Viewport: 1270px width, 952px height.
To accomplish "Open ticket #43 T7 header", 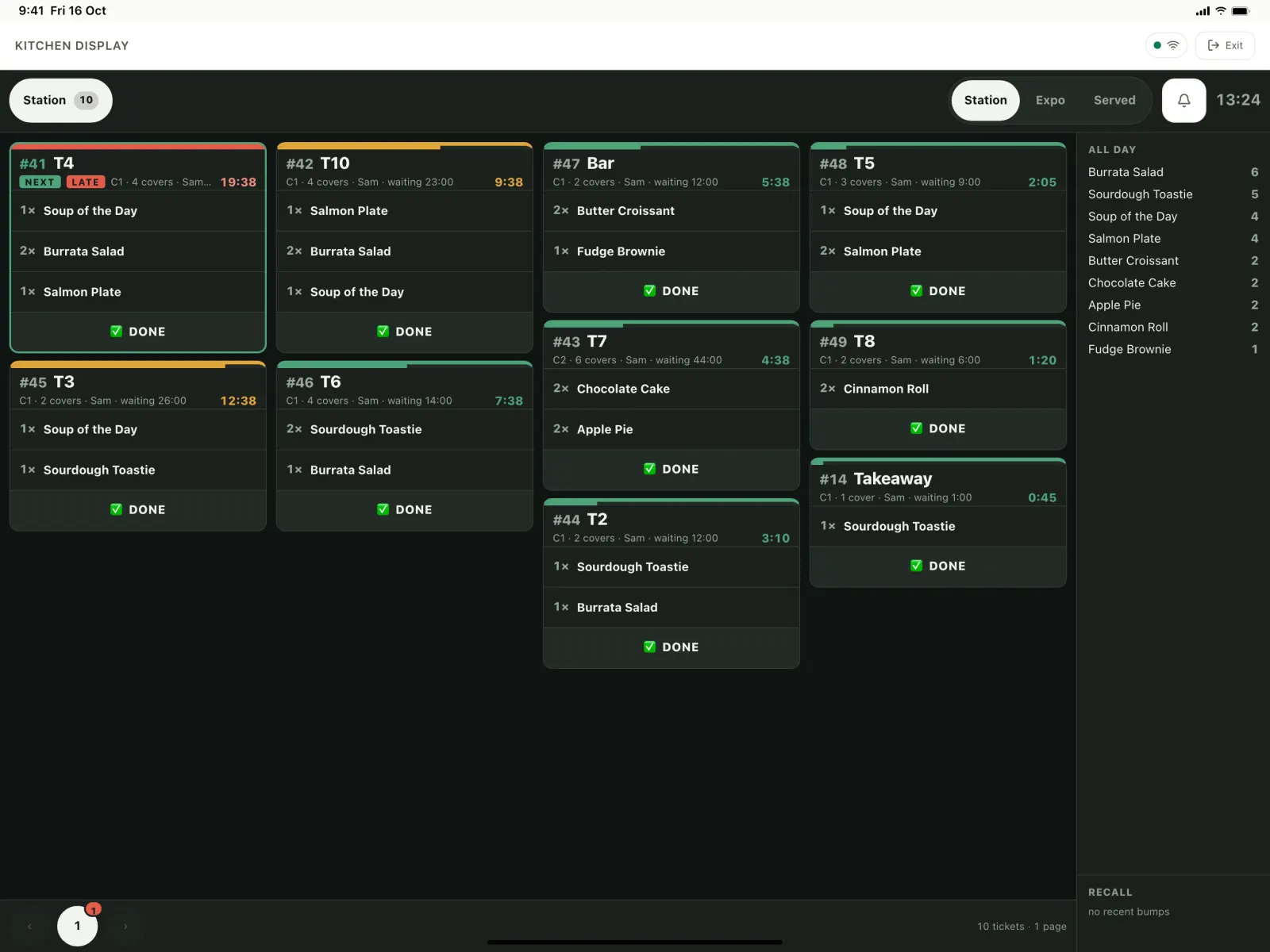I will pos(671,349).
